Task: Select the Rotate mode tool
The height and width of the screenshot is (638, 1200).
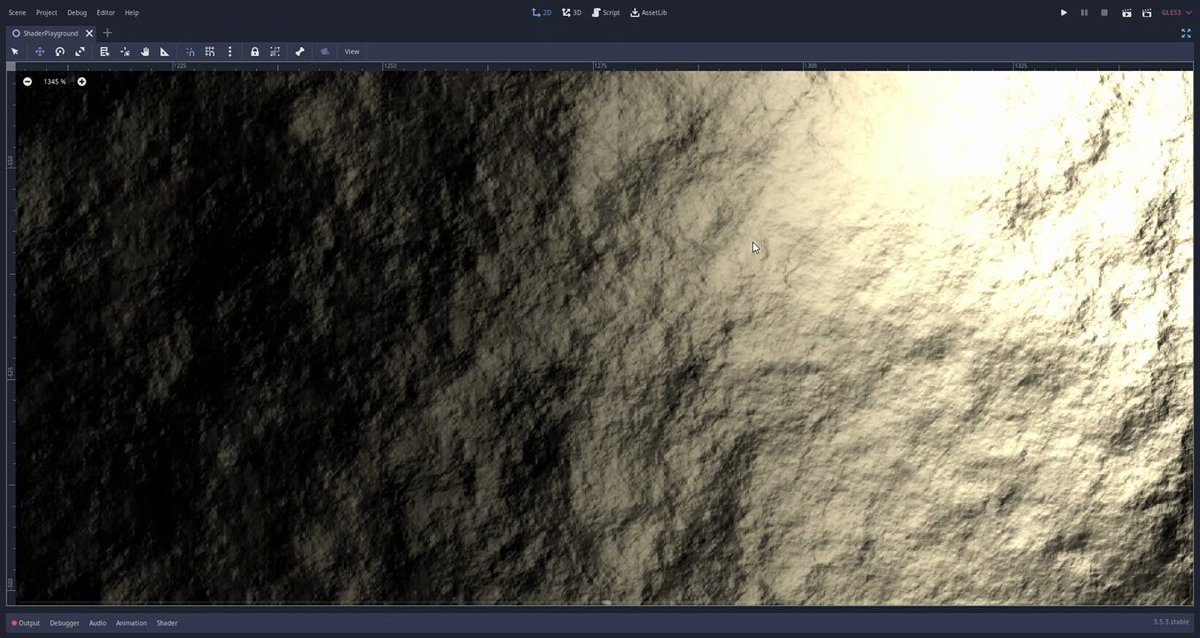Action: tap(60, 51)
